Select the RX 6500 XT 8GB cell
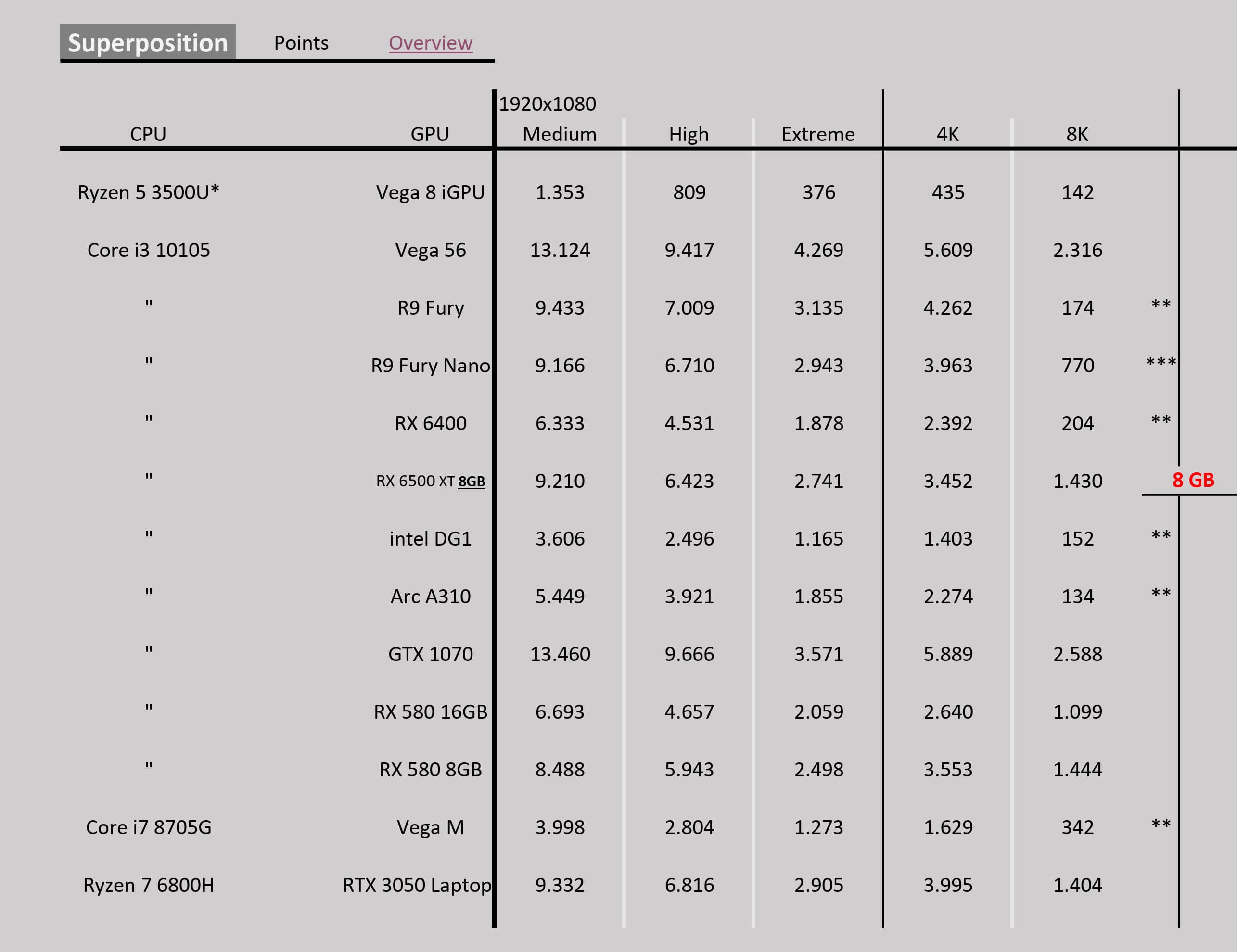Viewport: 1237px width, 952px height. [x=431, y=482]
